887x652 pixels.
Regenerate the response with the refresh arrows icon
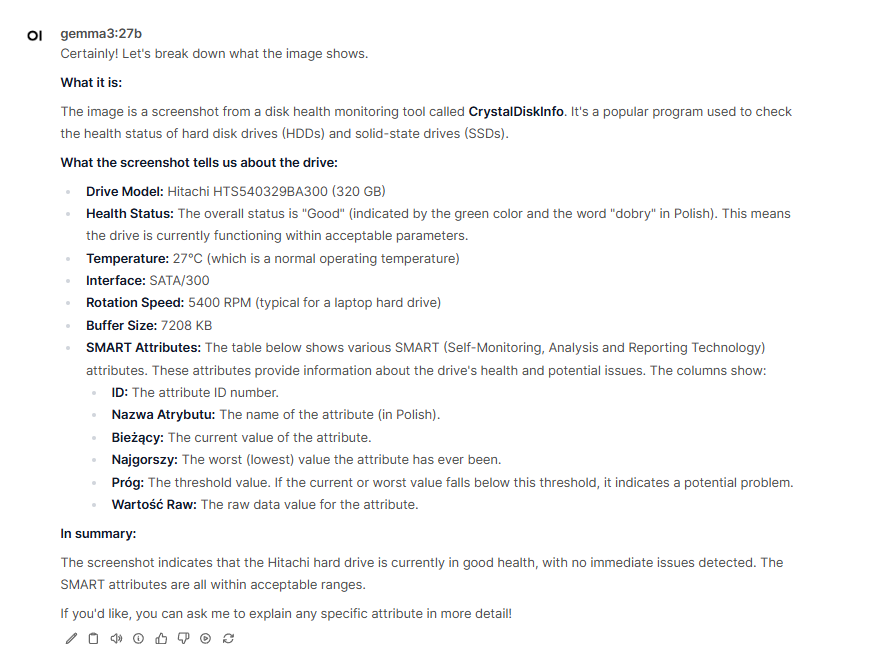[x=228, y=638]
